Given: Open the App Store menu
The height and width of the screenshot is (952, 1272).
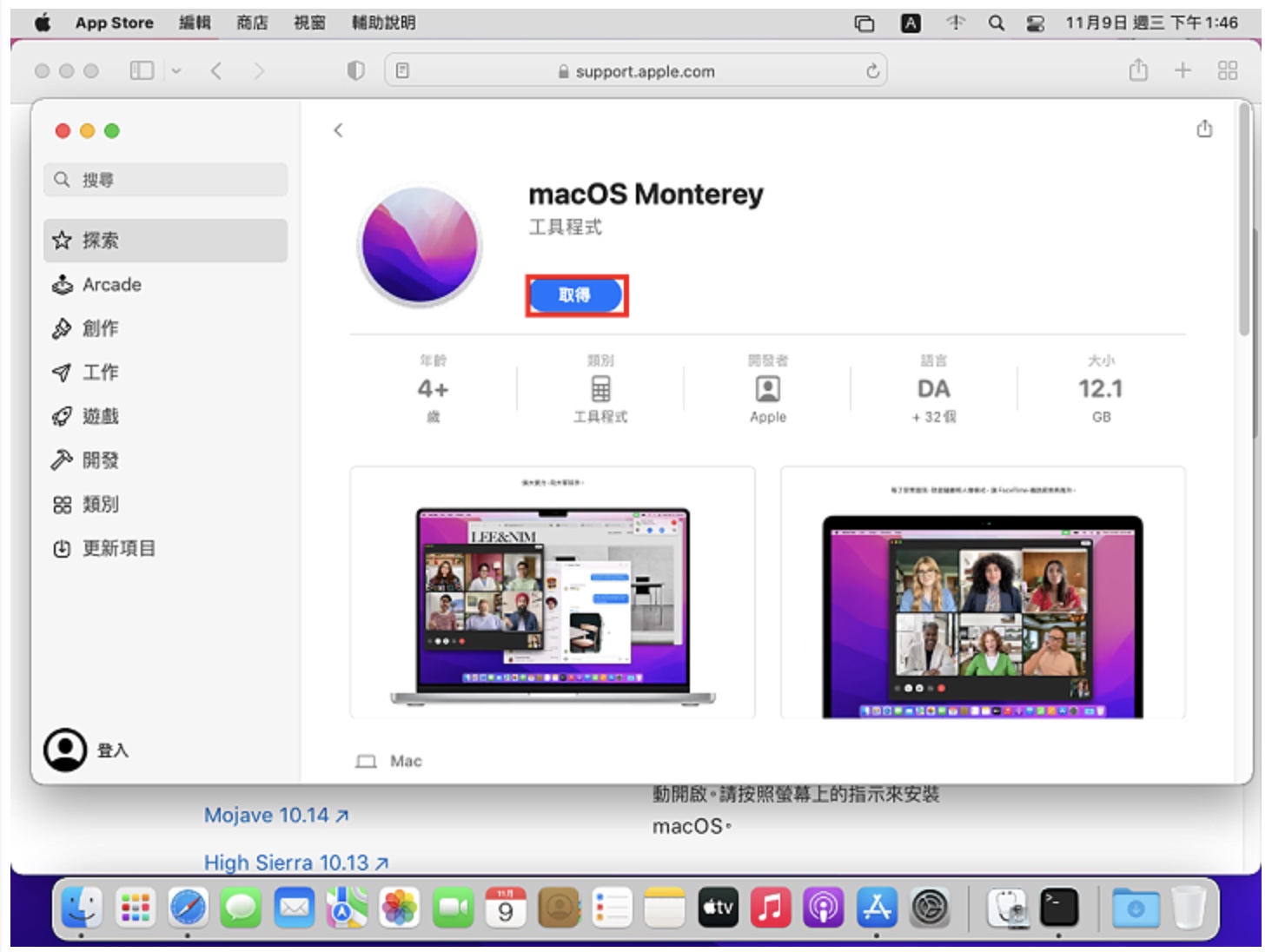Looking at the screenshot, I should [114, 23].
